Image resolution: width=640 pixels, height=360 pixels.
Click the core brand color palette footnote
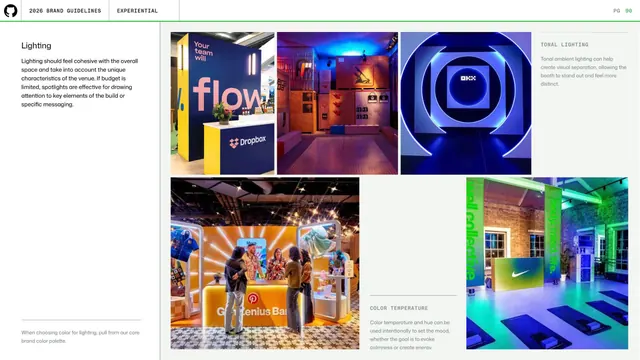(80, 337)
